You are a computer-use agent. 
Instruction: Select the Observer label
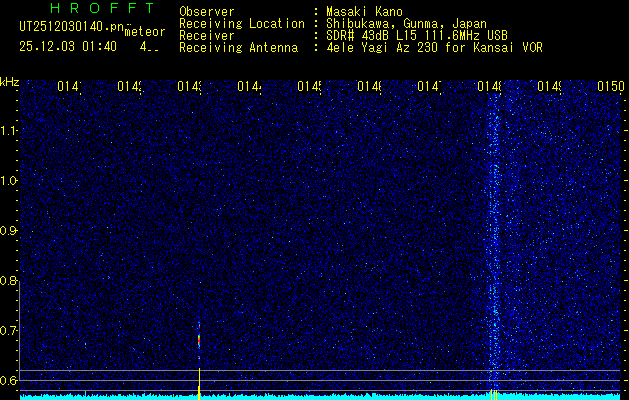coord(207,12)
